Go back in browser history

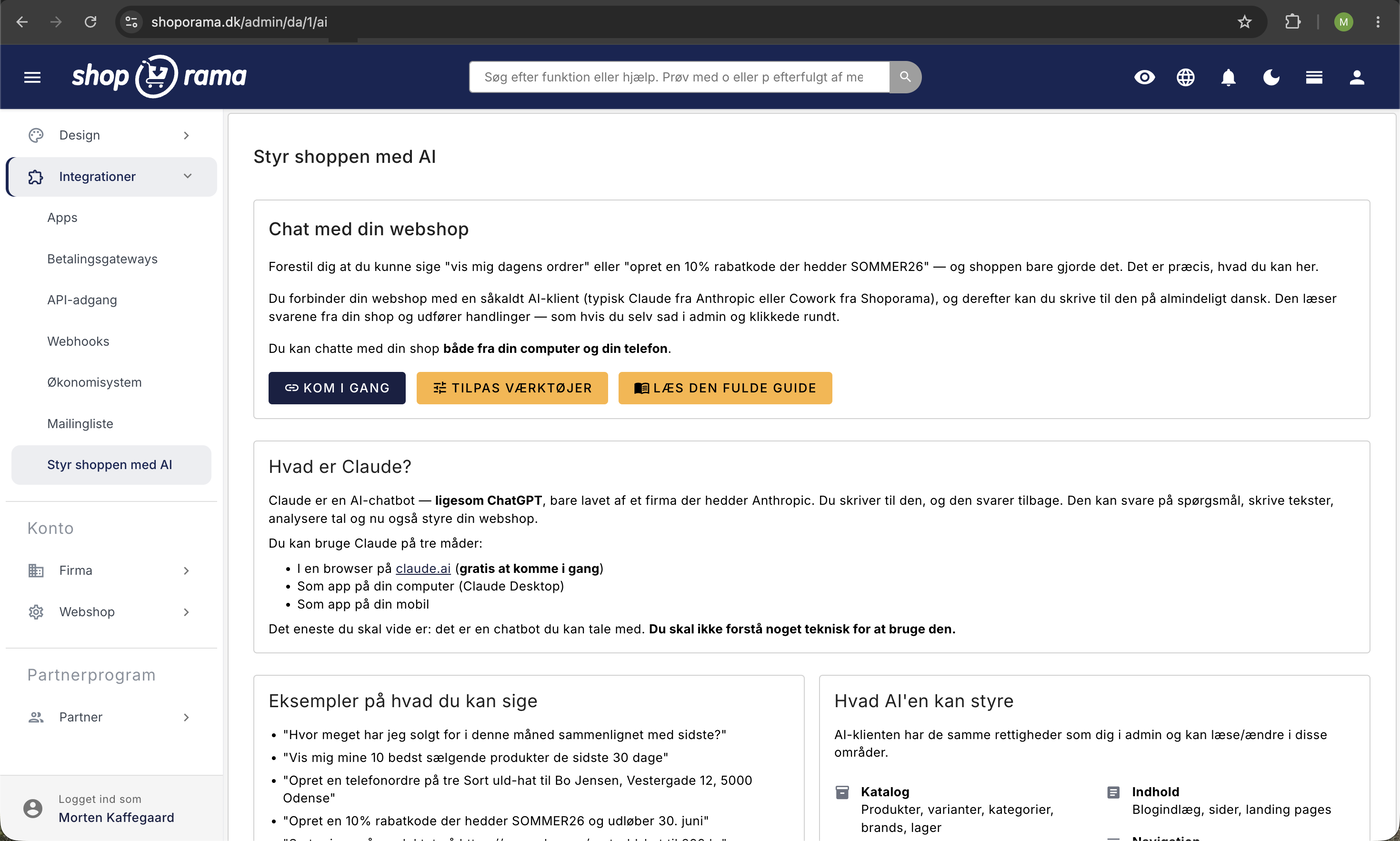point(22,21)
